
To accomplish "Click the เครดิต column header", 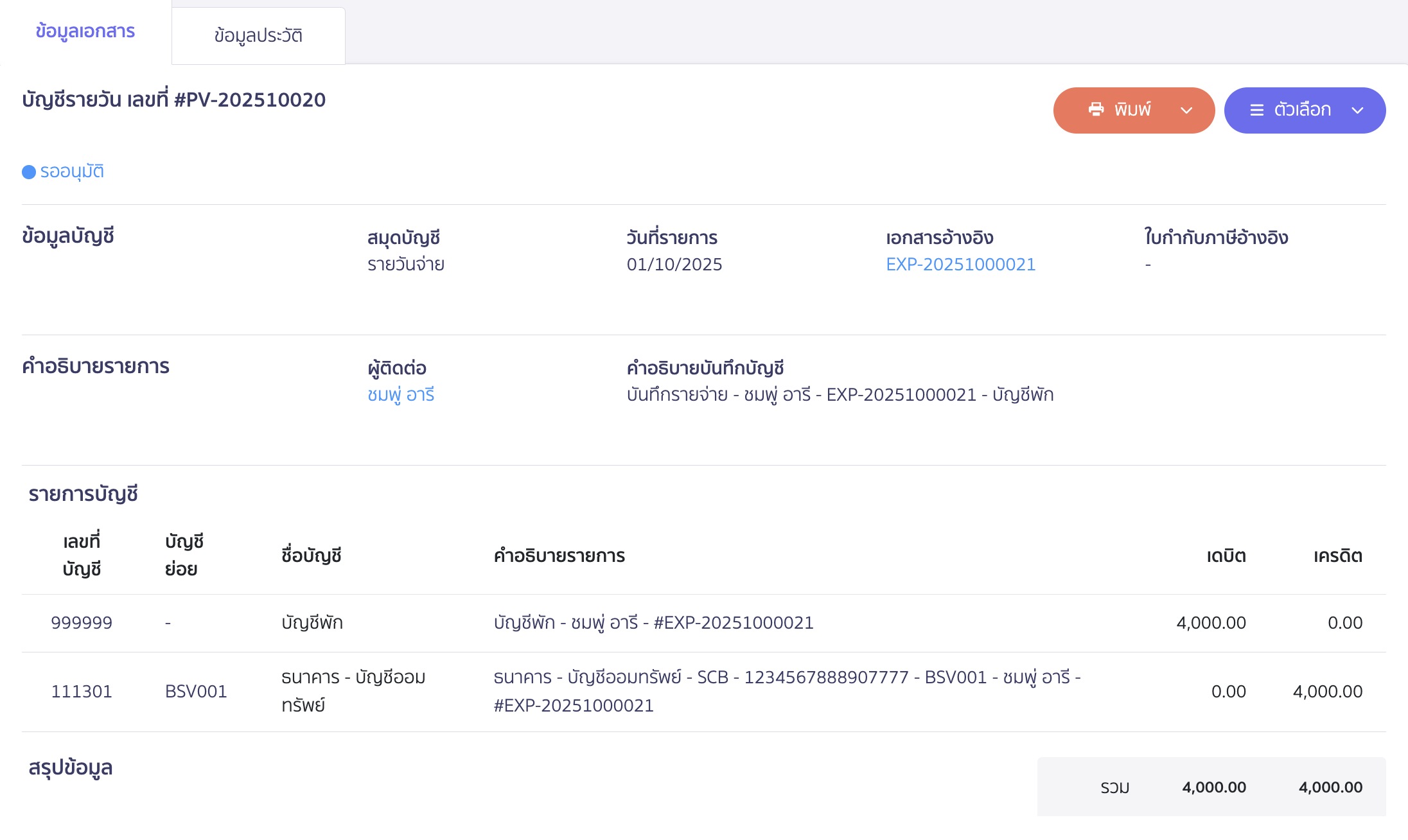I will 1337,556.
